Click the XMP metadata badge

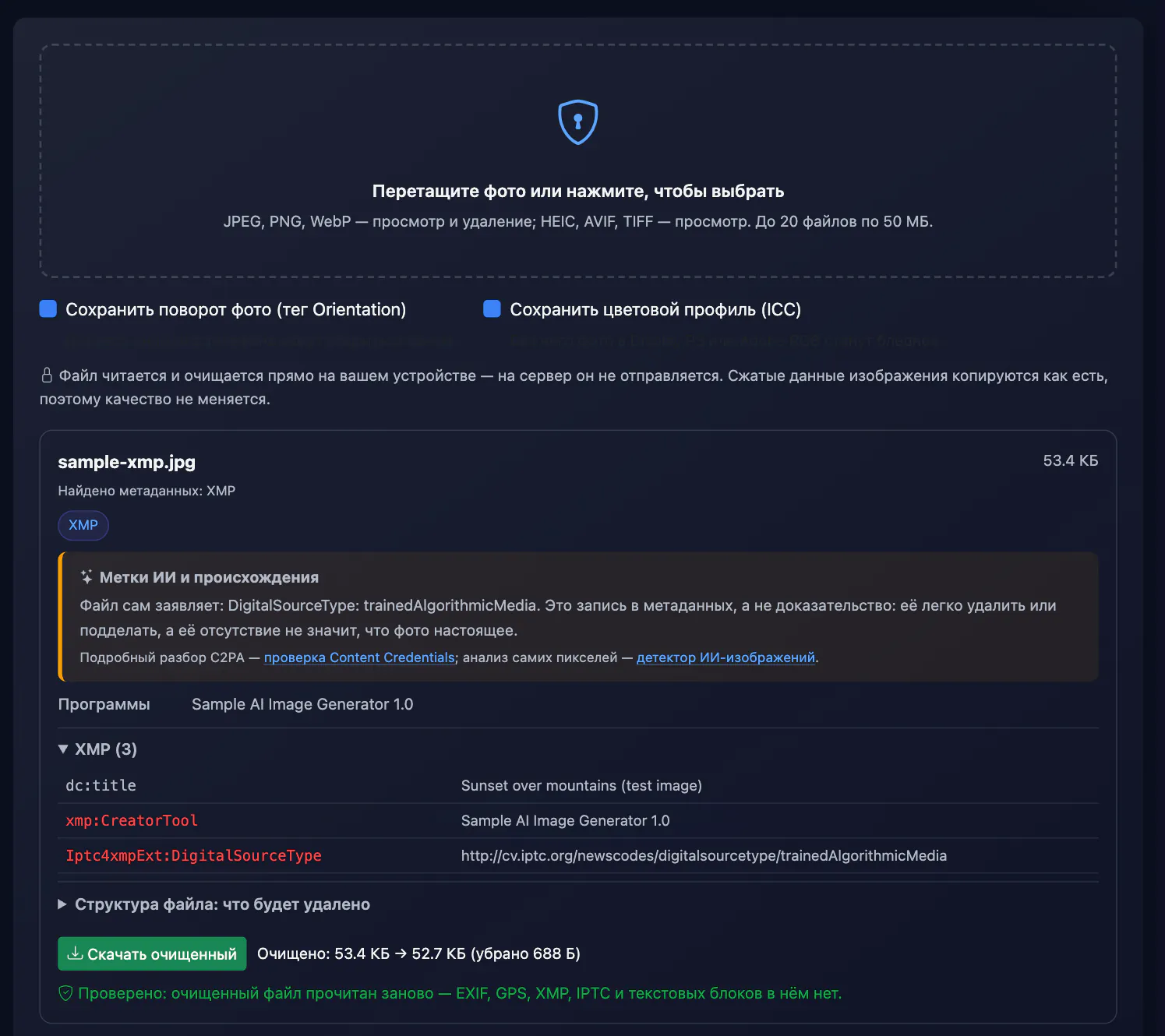point(83,525)
